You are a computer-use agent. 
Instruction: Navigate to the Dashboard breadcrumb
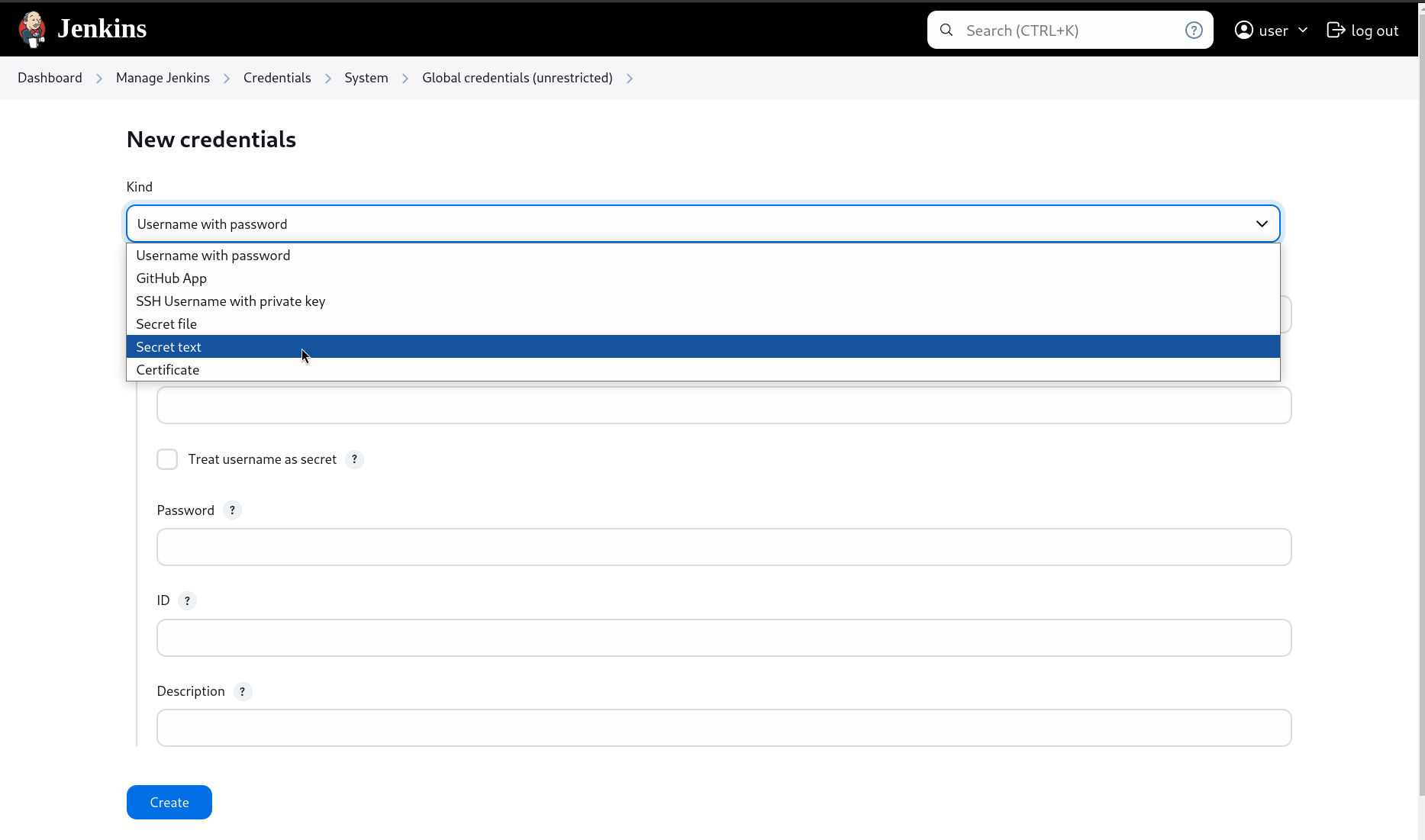pos(50,77)
